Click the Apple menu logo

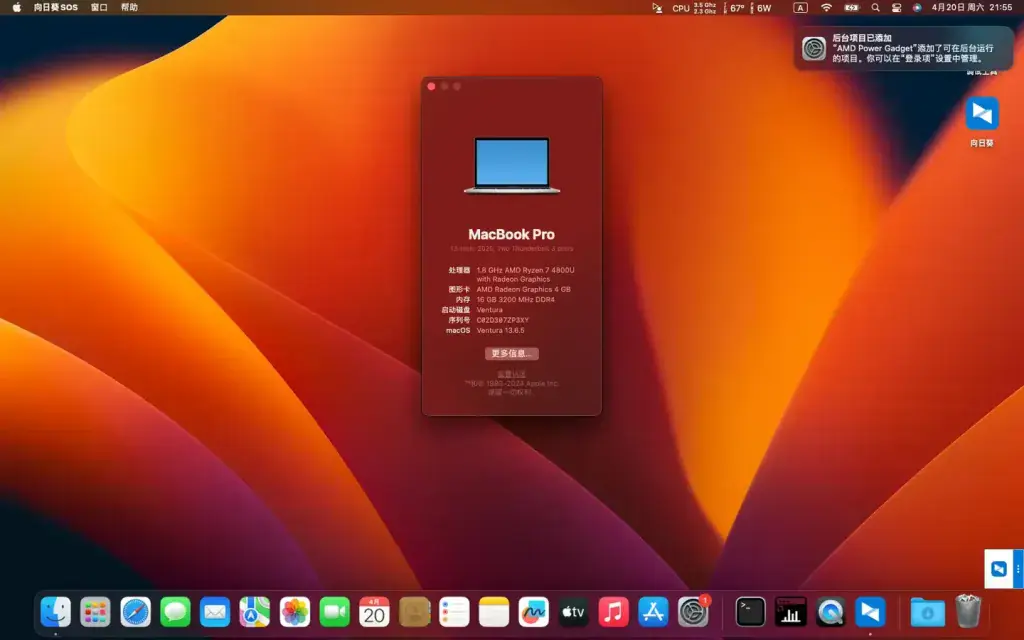pyautogui.click(x=16, y=7)
